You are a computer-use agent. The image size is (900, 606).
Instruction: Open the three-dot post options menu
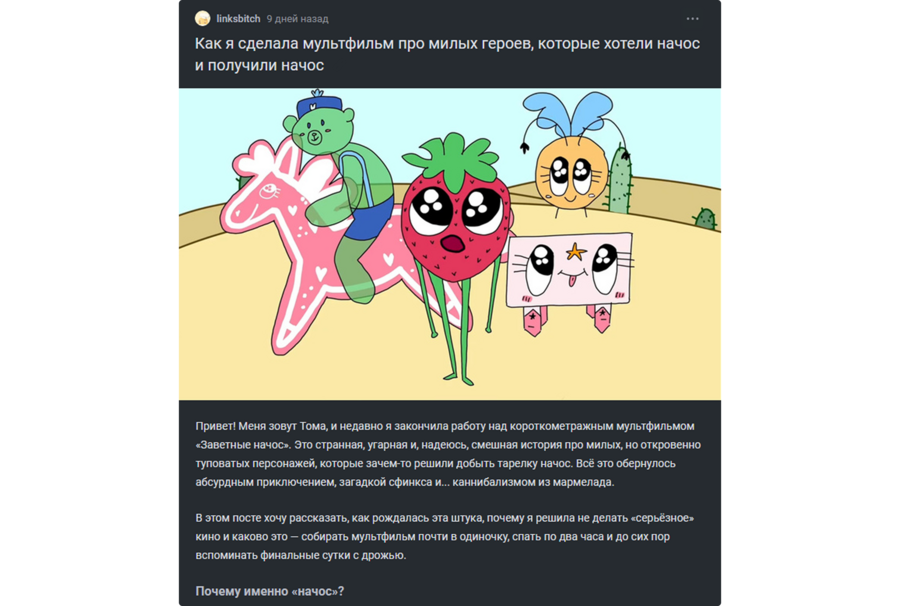pyautogui.click(x=692, y=19)
